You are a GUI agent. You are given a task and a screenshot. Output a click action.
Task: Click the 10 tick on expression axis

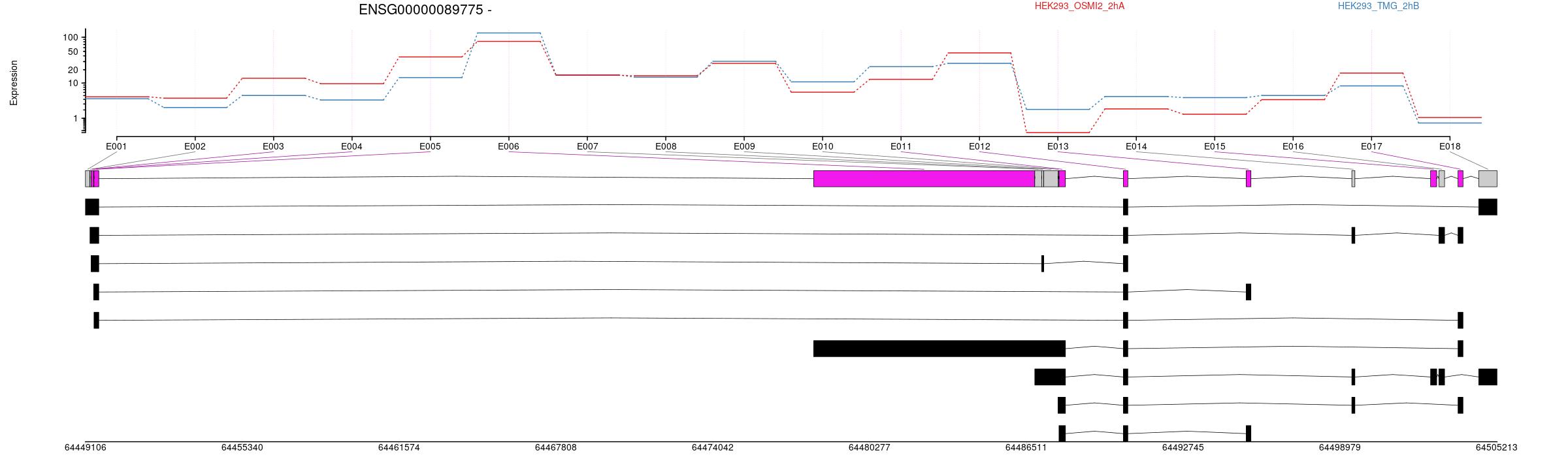click(73, 83)
